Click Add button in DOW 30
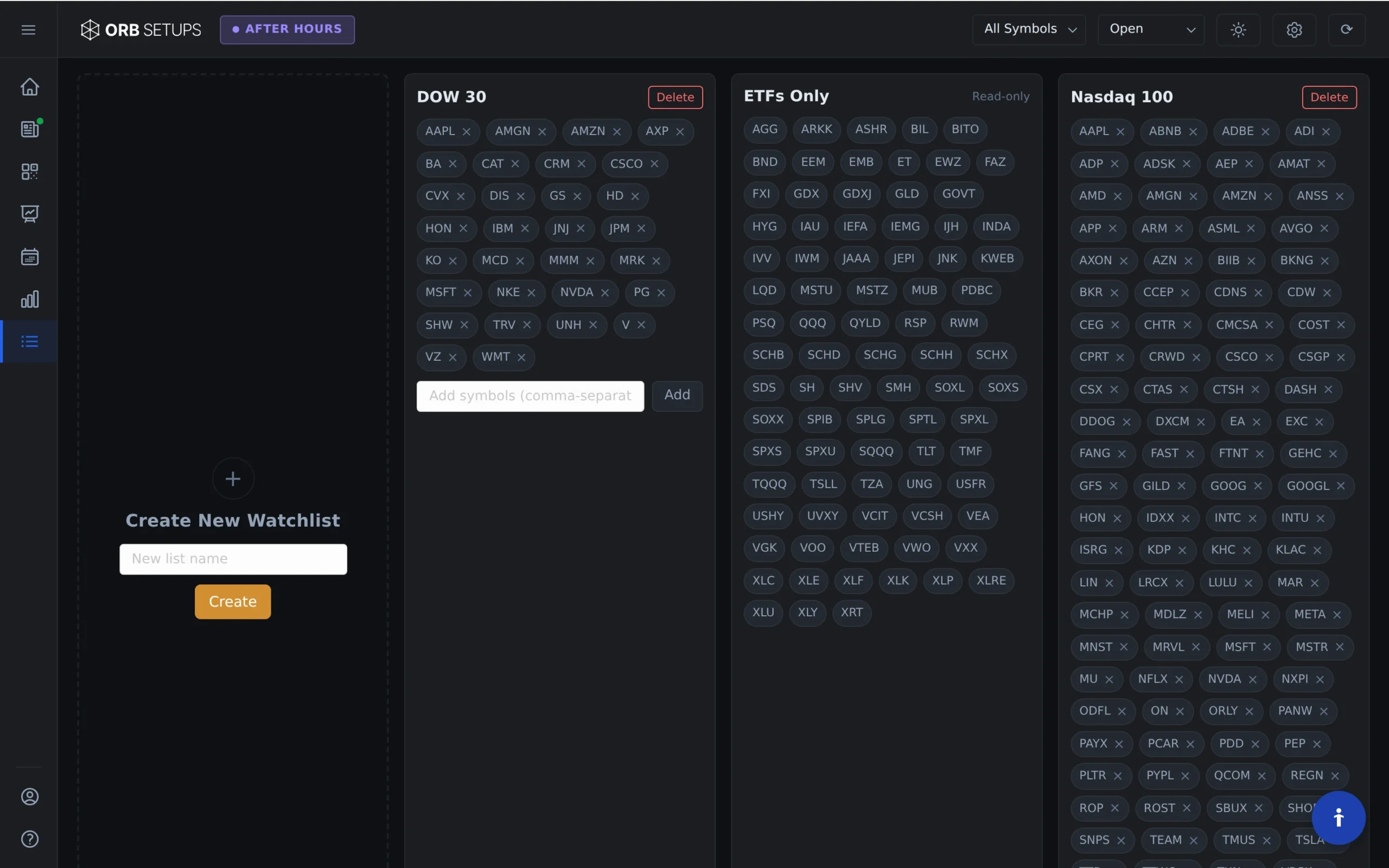Screen dimensions: 1389x868 click(x=677, y=395)
